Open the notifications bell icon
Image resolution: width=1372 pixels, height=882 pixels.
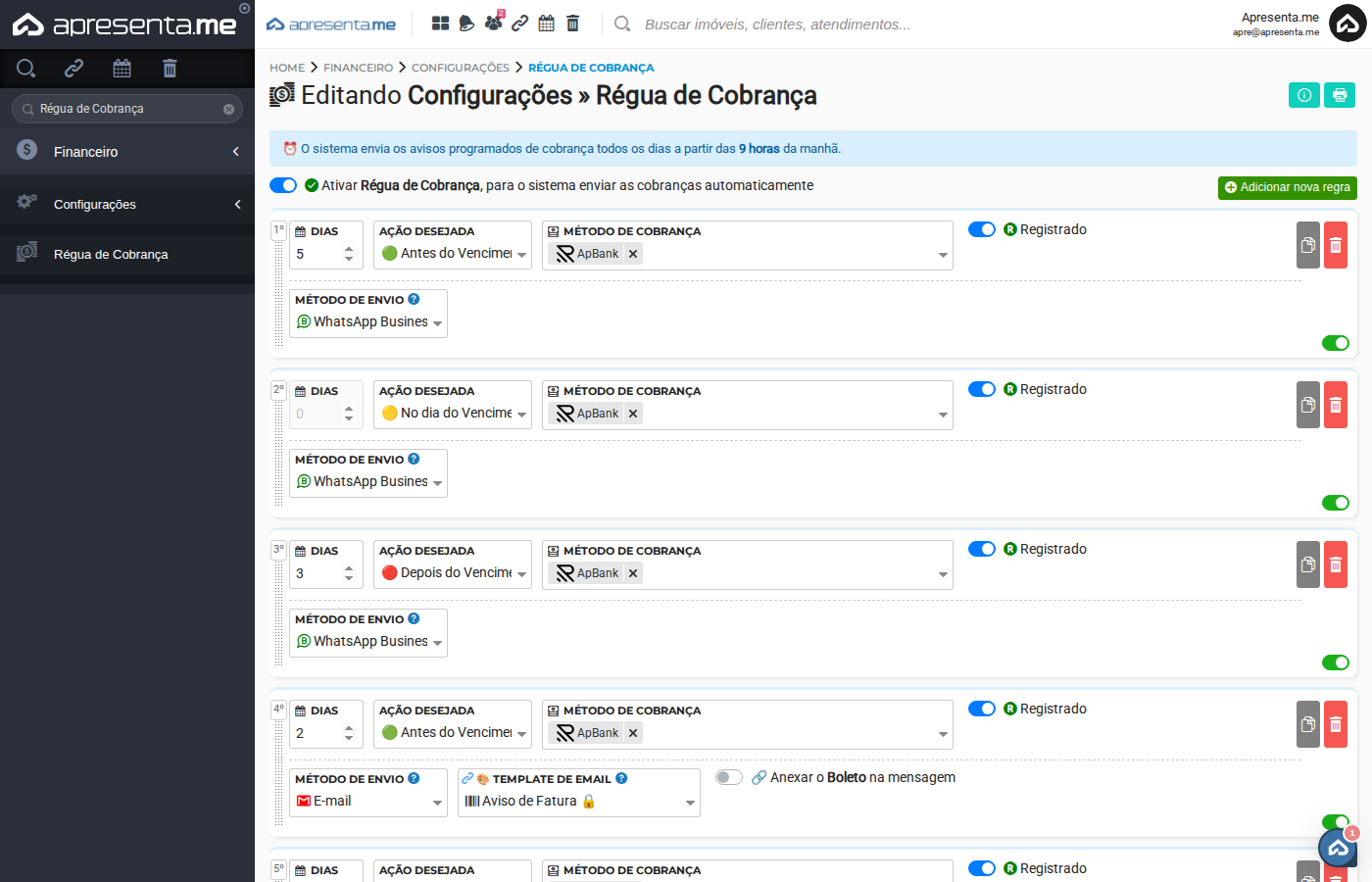pos(465,22)
